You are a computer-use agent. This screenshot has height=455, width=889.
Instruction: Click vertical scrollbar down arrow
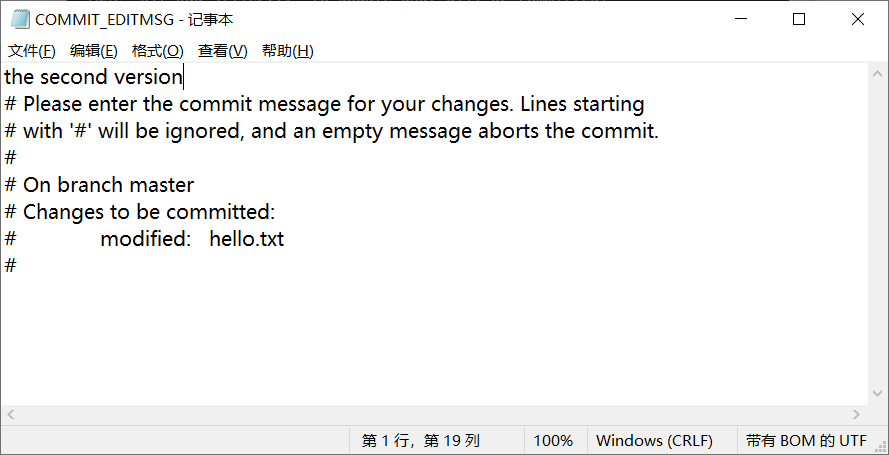[x=878, y=394]
